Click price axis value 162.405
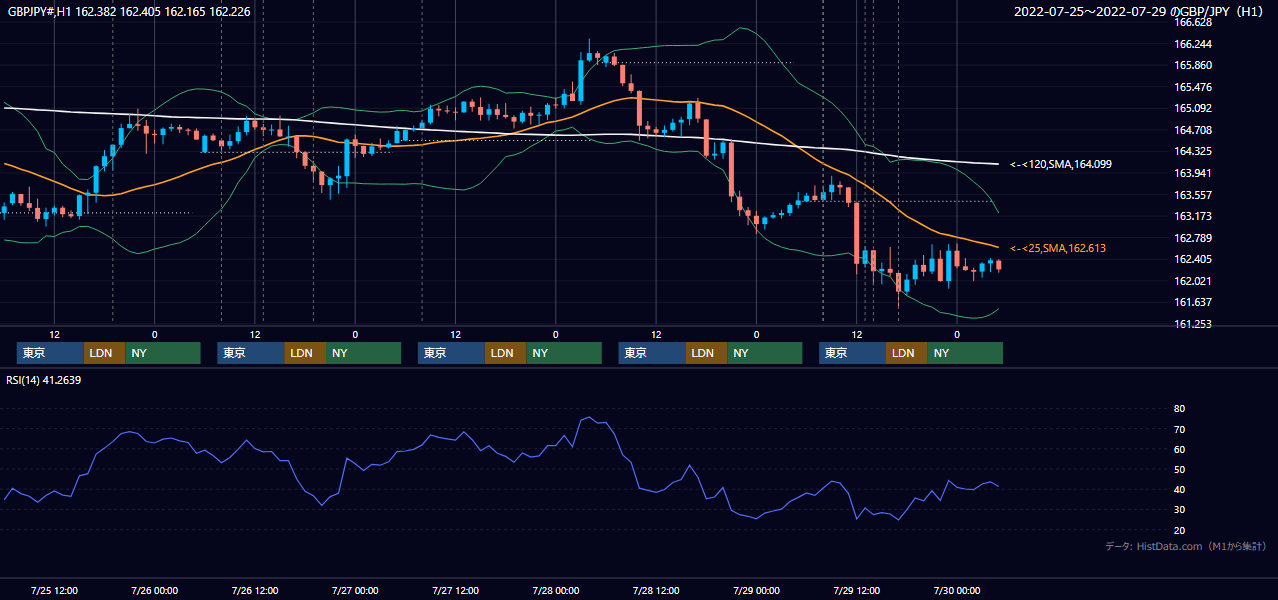 coord(1193,259)
